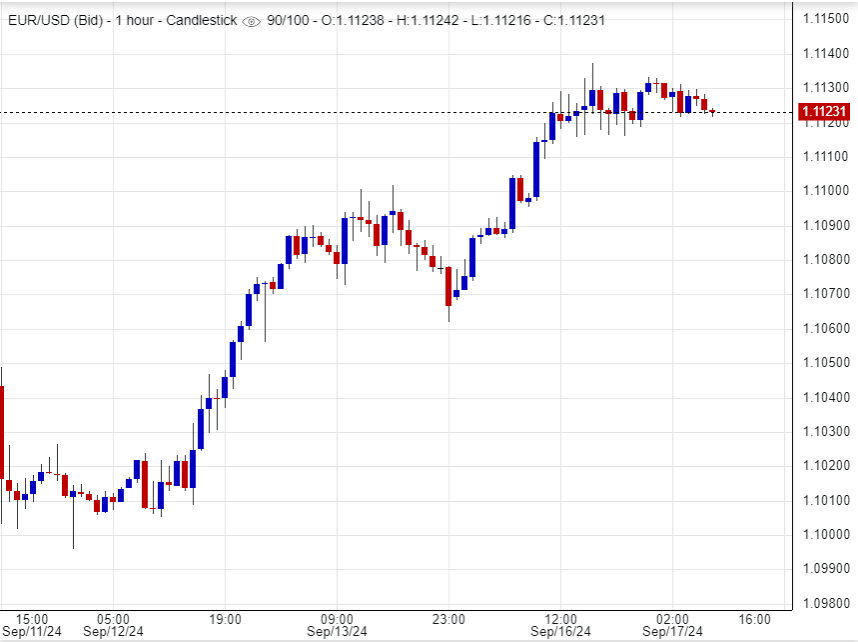Image resolution: width=858 pixels, height=642 pixels.
Task: Select the 02:00 Sep/17/24 time label
Action: [x=672, y=625]
